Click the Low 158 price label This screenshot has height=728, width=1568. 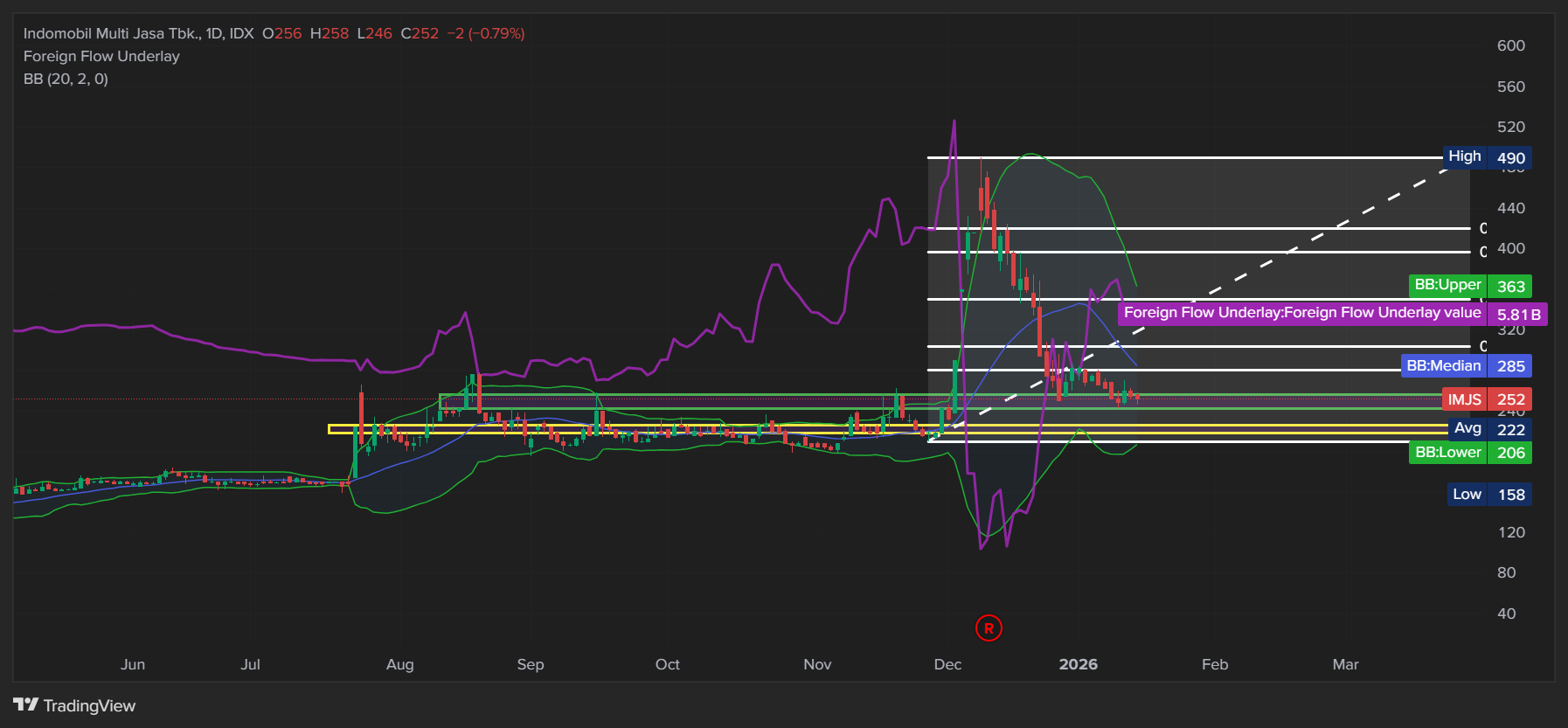(x=1489, y=495)
